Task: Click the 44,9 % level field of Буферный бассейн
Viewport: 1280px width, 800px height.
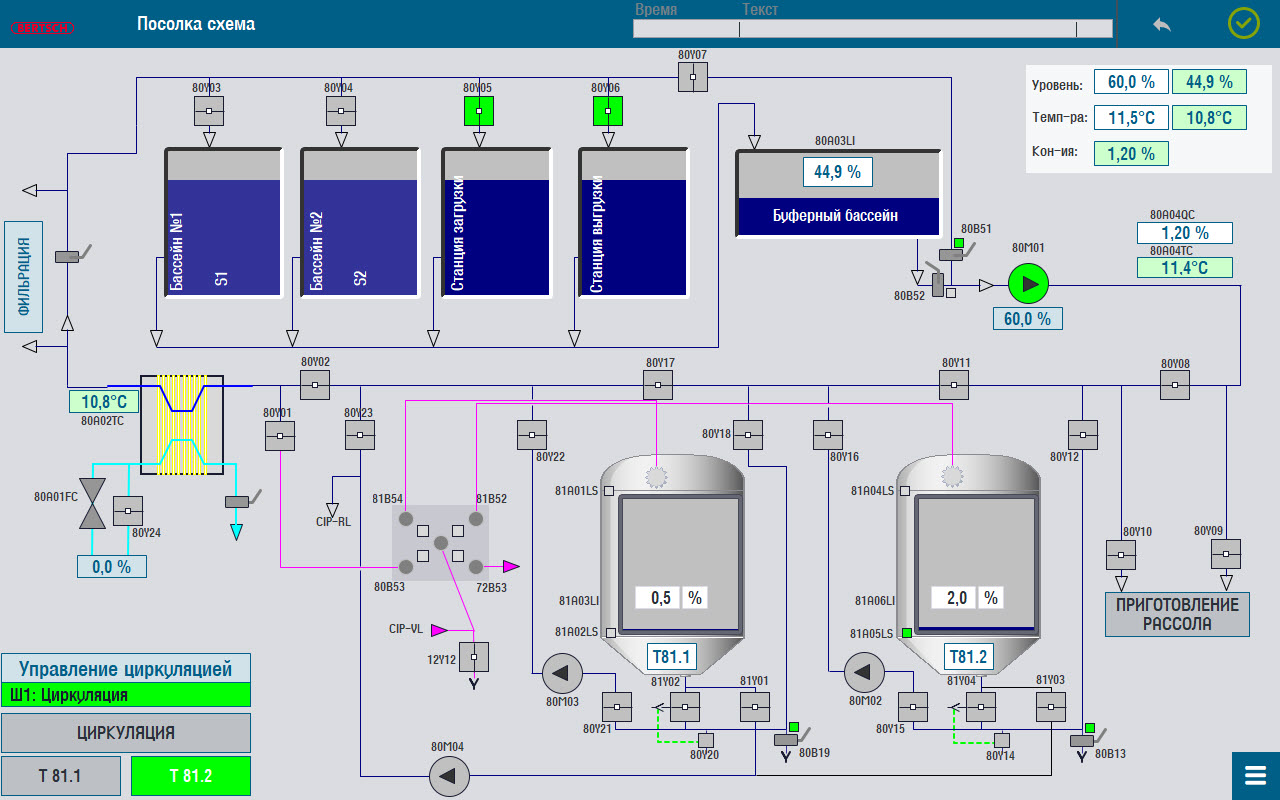Action: 838,171
